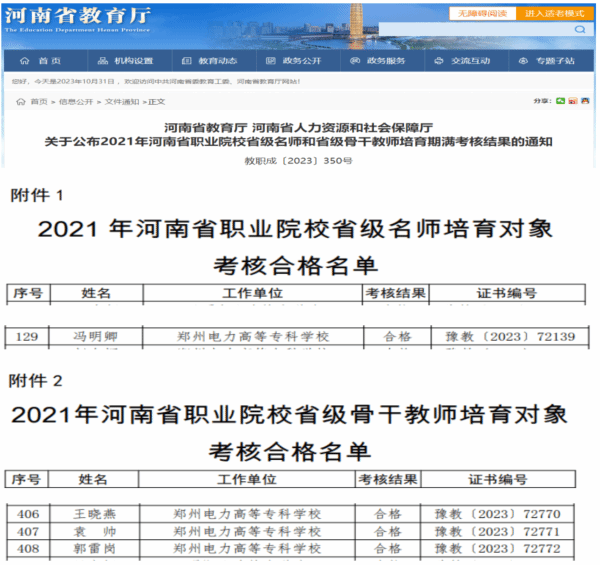600x565 pixels.
Task: Select the 附件 2 heading
Action: tap(35, 381)
